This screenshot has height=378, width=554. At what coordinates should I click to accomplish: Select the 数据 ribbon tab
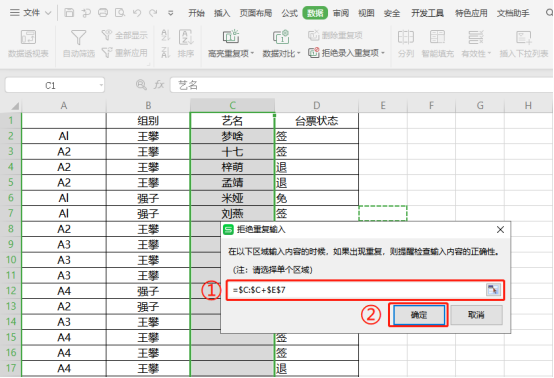click(315, 13)
